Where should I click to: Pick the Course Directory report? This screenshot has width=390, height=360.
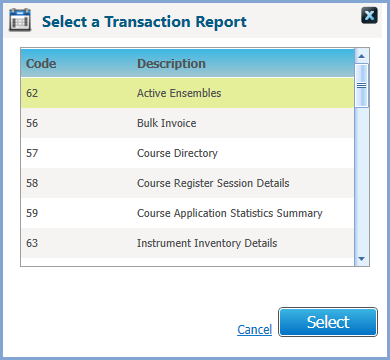pyautogui.click(x=188, y=153)
